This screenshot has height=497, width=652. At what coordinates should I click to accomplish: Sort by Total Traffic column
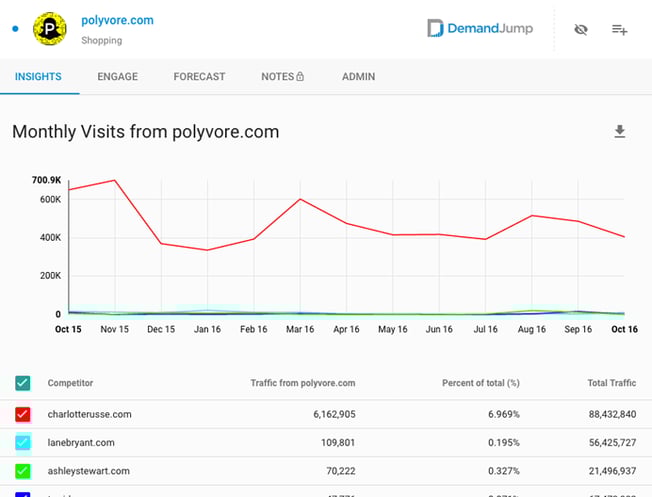pos(612,383)
